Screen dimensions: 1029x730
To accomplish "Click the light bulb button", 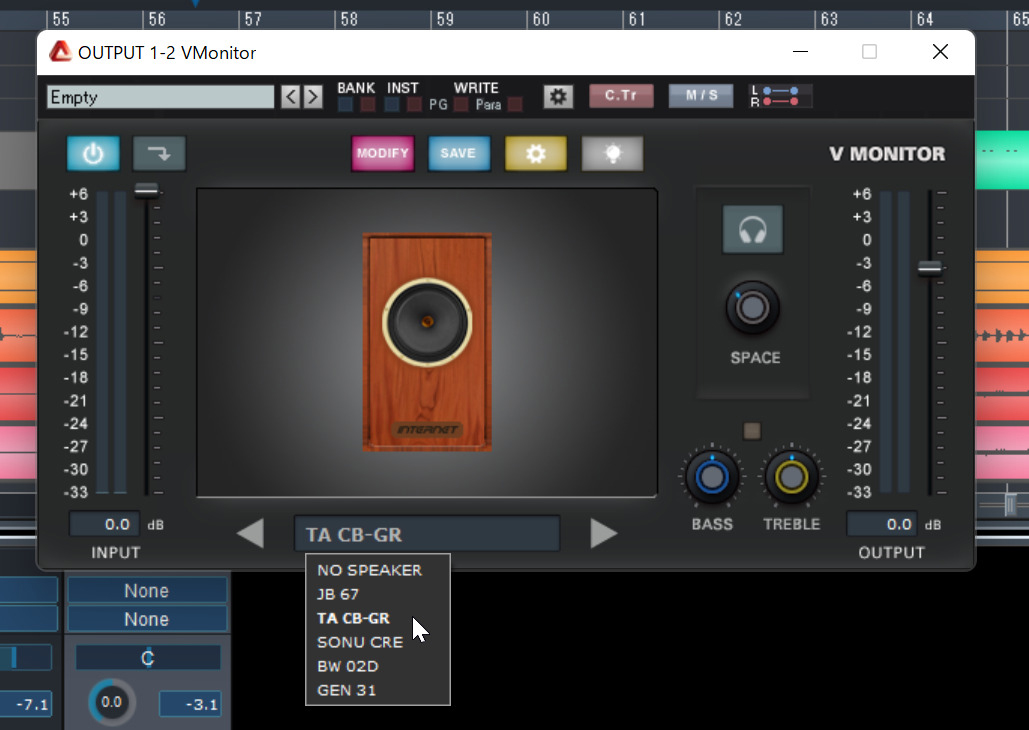I will tap(612, 153).
